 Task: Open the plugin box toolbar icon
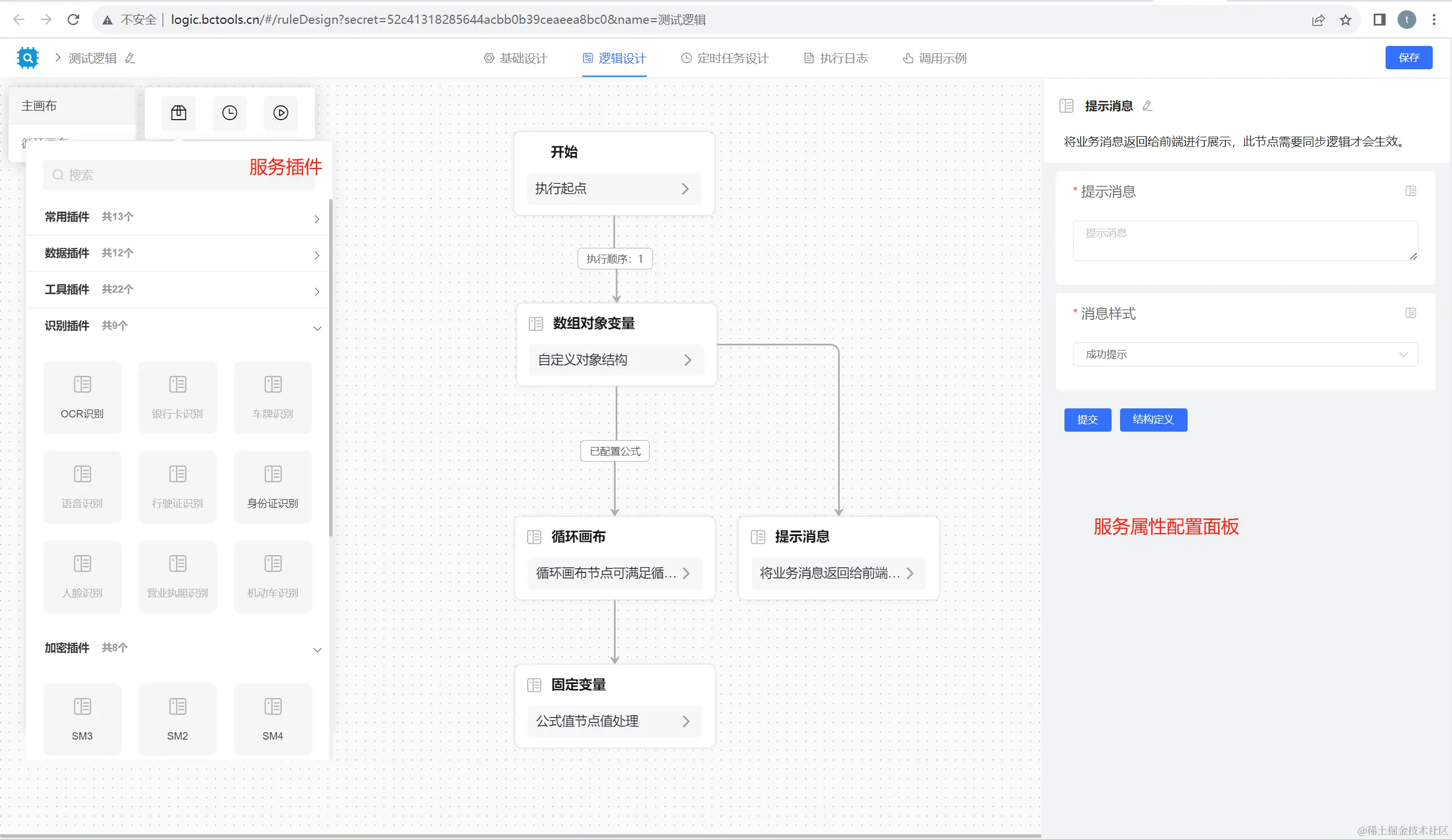tap(179, 113)
